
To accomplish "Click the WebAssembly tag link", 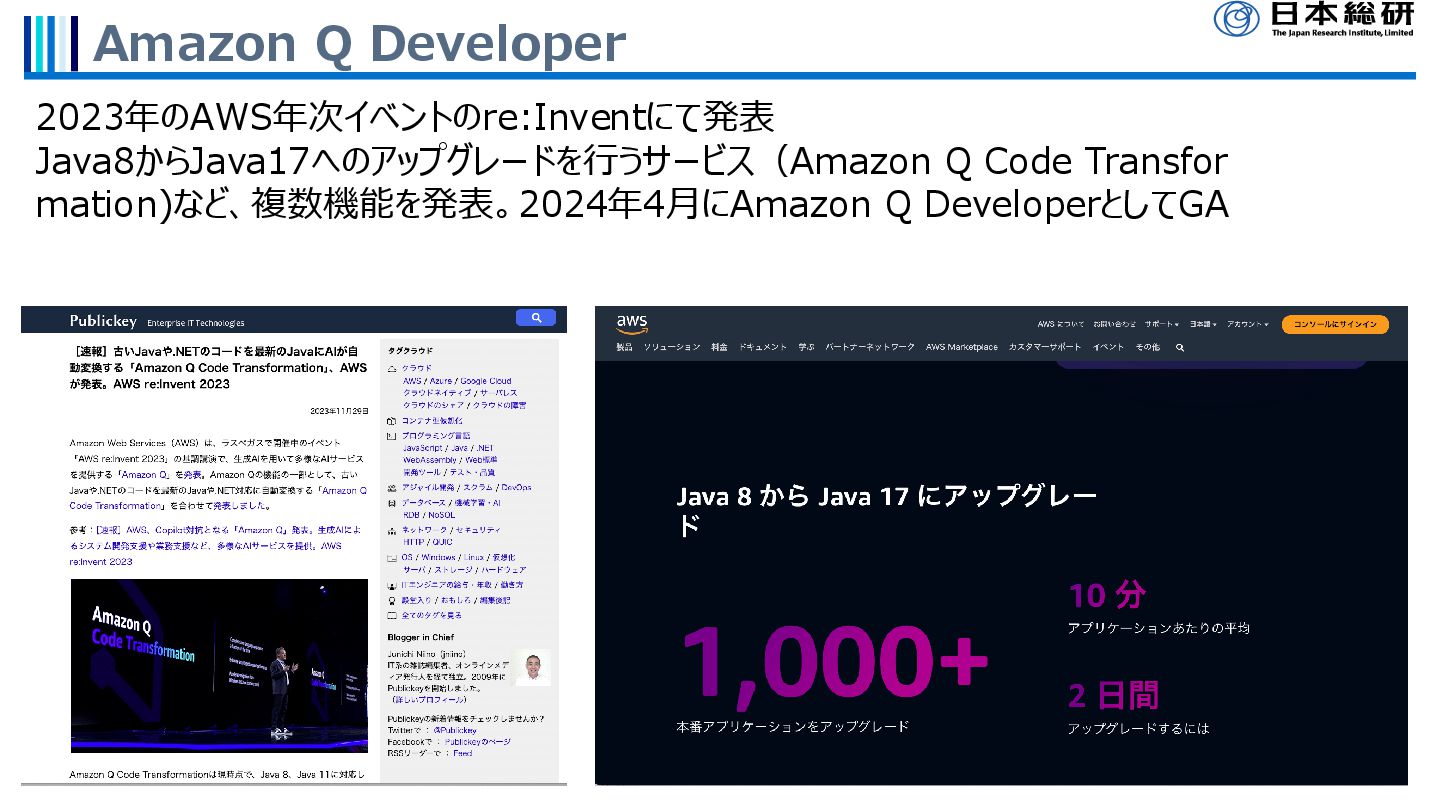I will point(430,460).
